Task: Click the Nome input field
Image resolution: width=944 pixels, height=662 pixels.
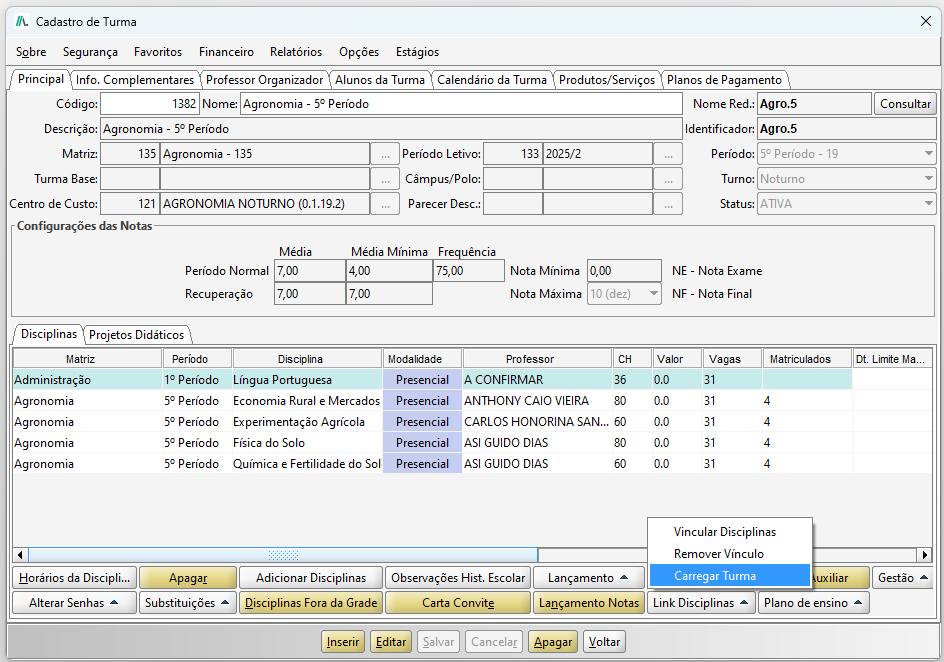Action: (x=461, y=104)
